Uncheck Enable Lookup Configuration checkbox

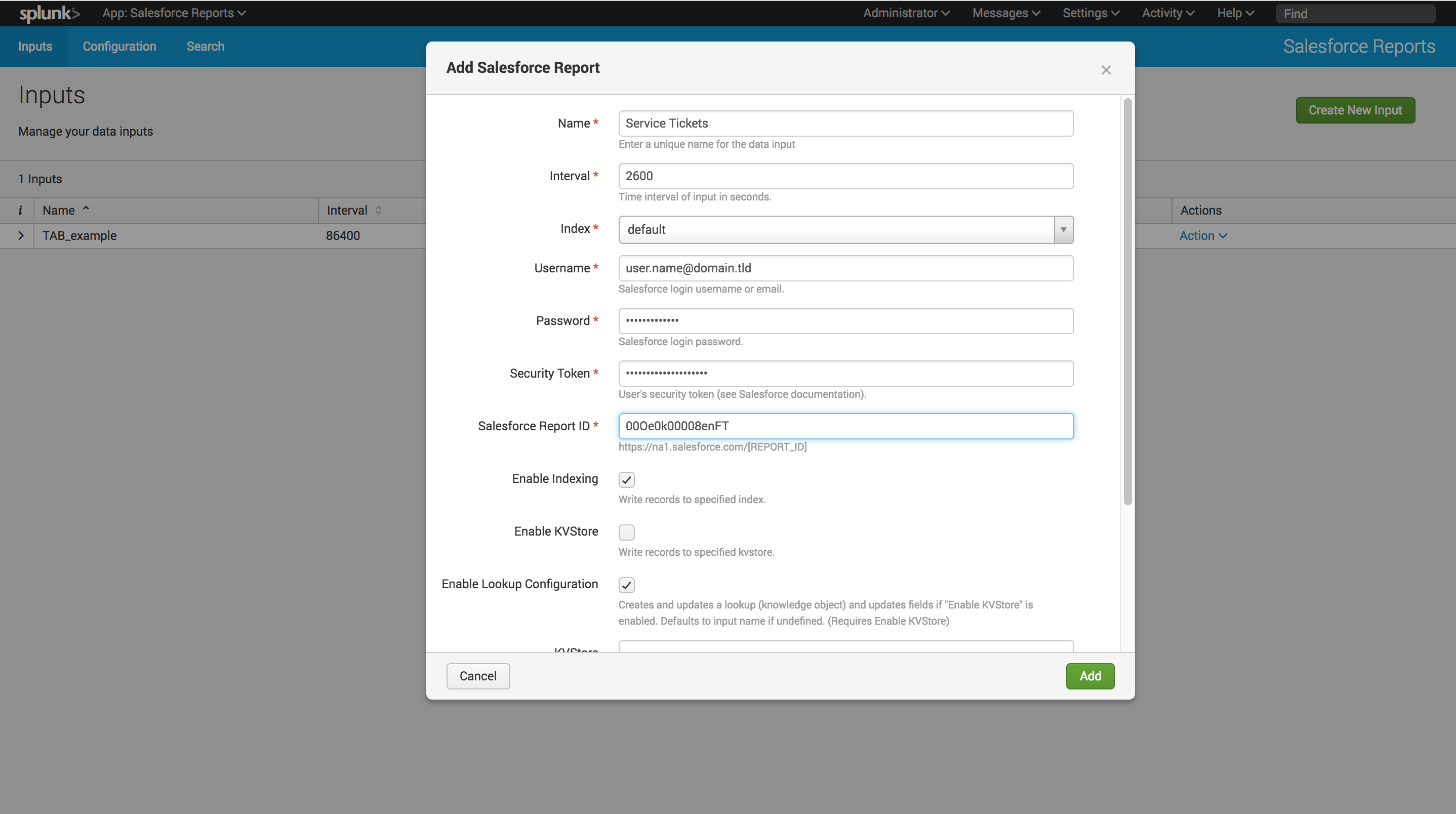[x=626, y=585]
